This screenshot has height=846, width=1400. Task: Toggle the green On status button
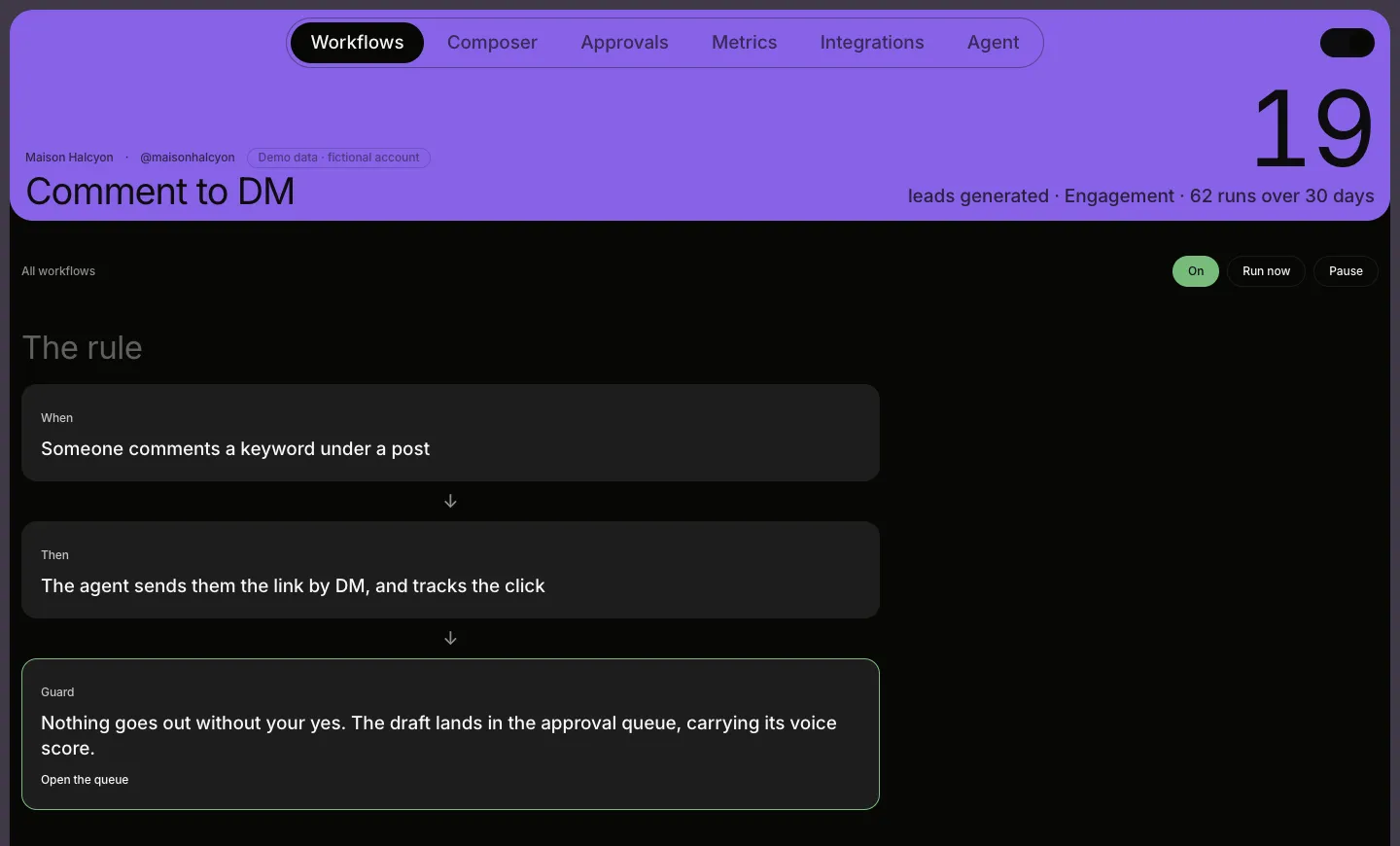click(x=1196, y=271)
